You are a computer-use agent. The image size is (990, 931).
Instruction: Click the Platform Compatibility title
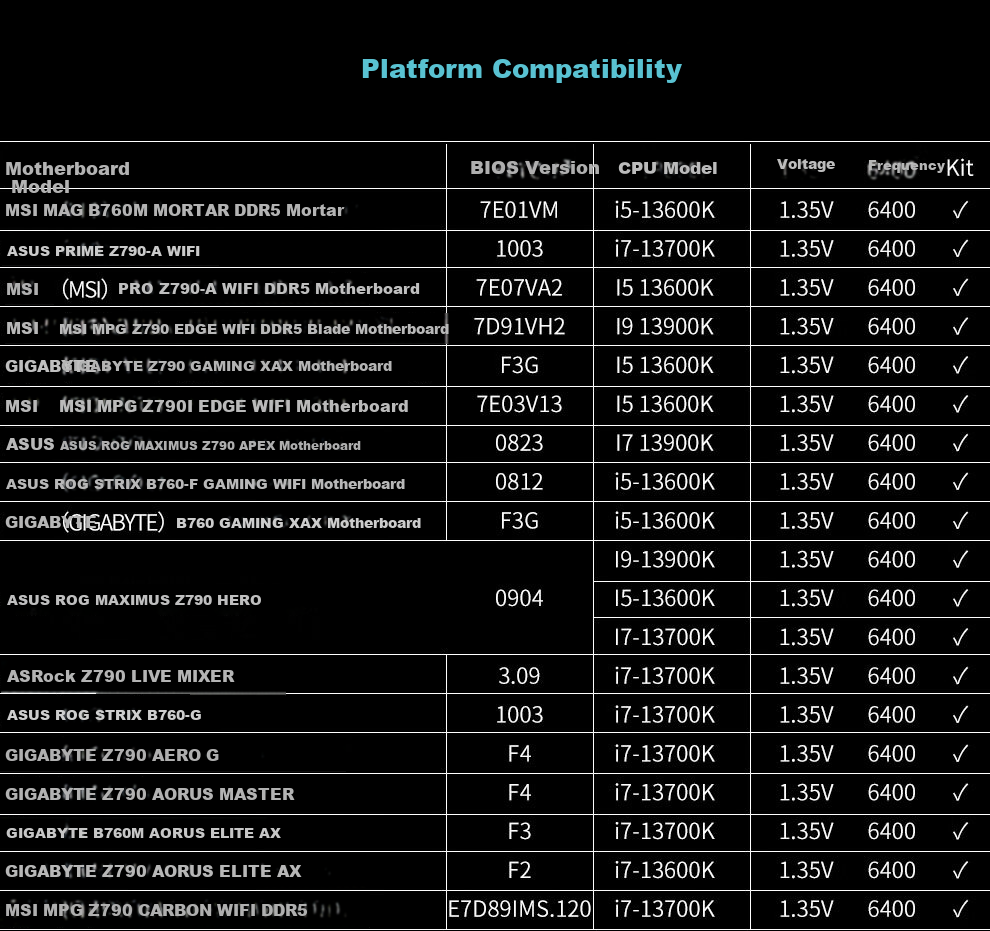tap(522, 69)
